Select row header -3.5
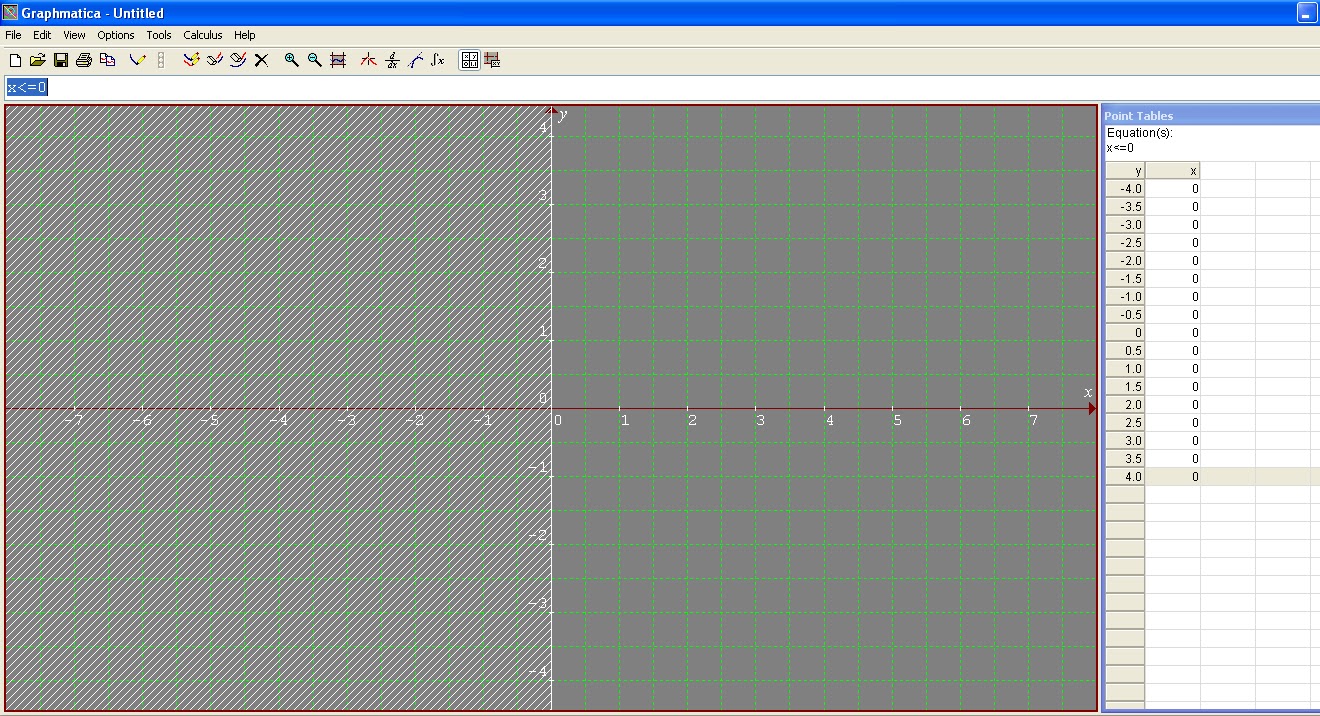Screen dimensions: 1320x716 pyautogui.click(x=1125, y=207)
